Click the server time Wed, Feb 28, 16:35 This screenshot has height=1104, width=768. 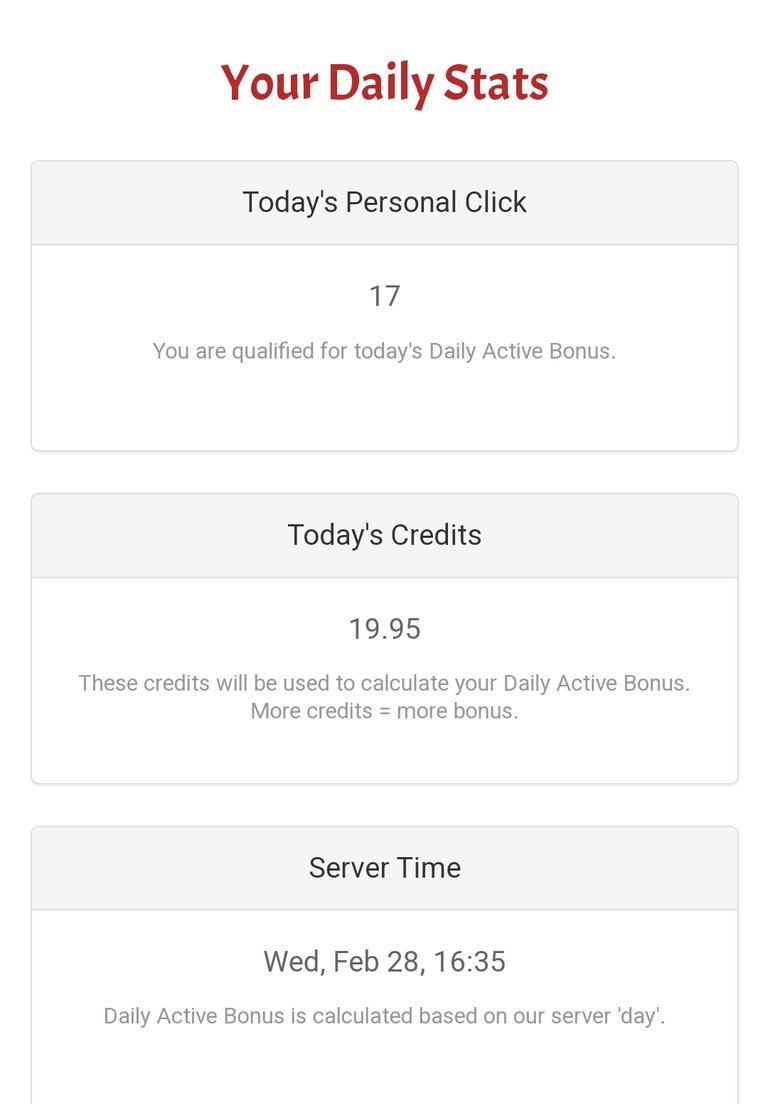384,962
